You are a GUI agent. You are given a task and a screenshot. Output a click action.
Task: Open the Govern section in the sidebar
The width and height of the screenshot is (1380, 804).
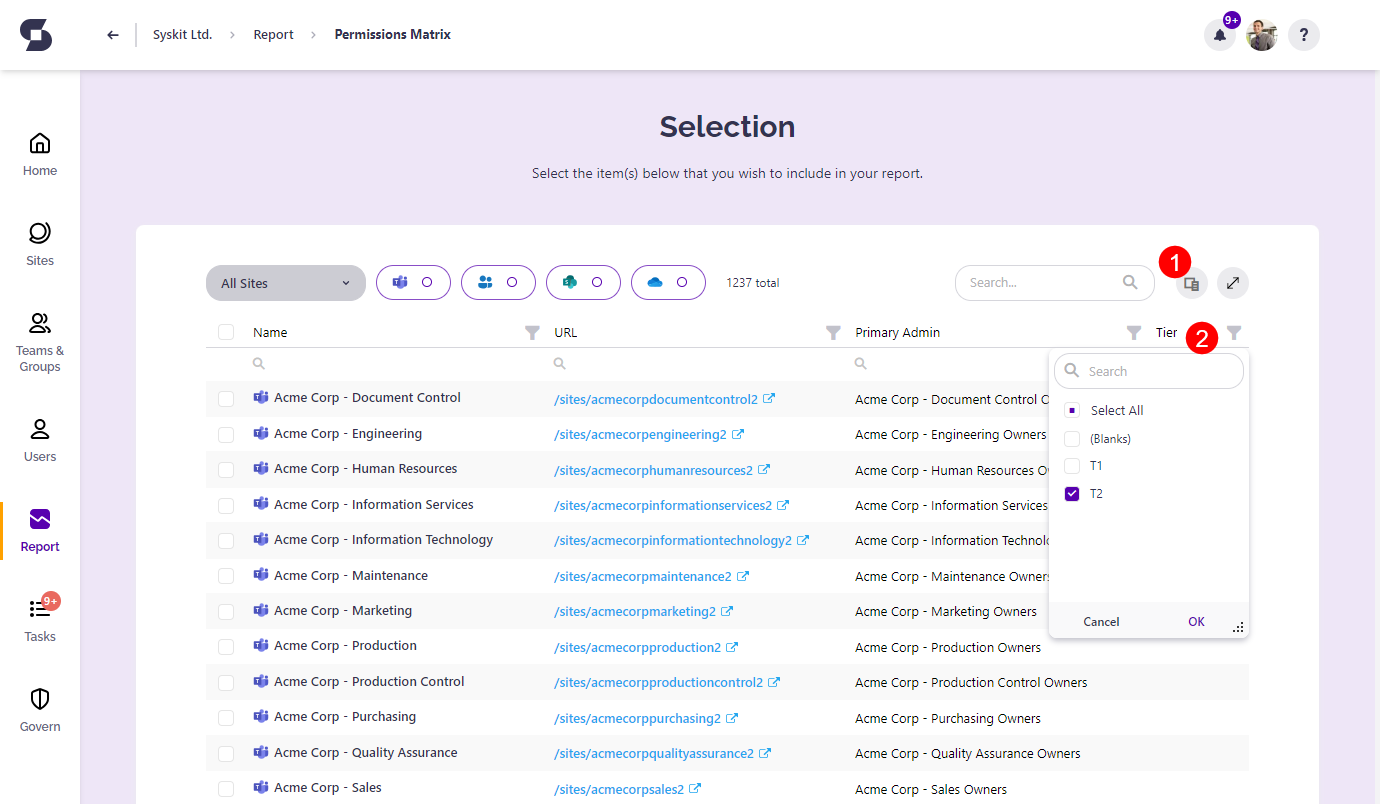(39, 708)
